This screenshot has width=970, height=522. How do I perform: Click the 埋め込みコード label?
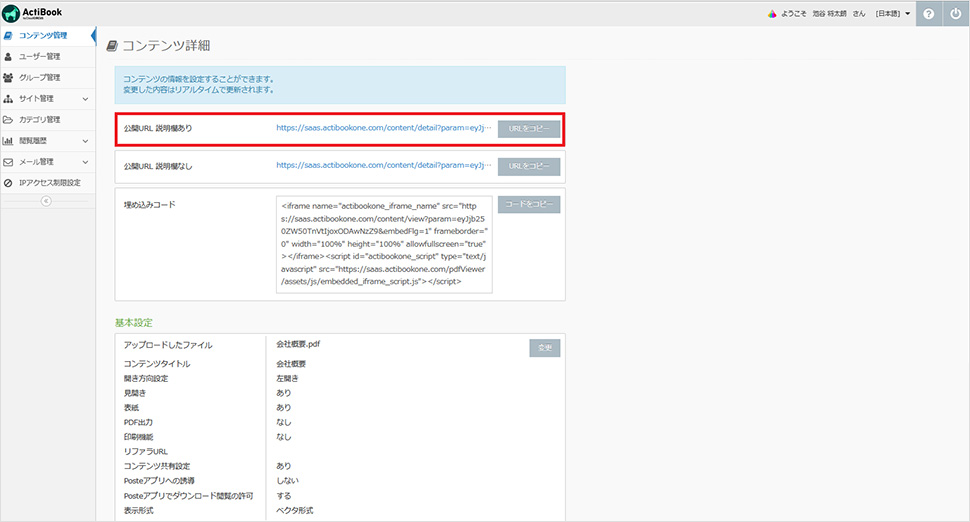(x=150, y=205)
